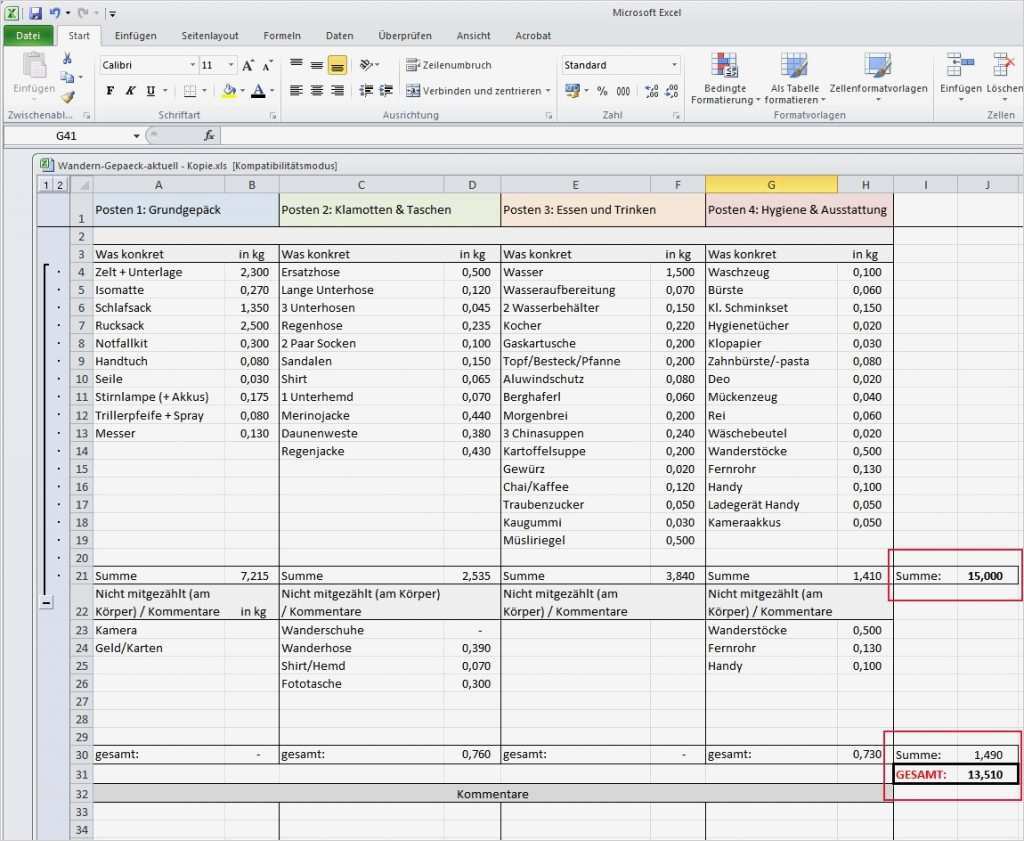Toggle underline U formatting
1024x841 pixels.
tap(151, 91)
